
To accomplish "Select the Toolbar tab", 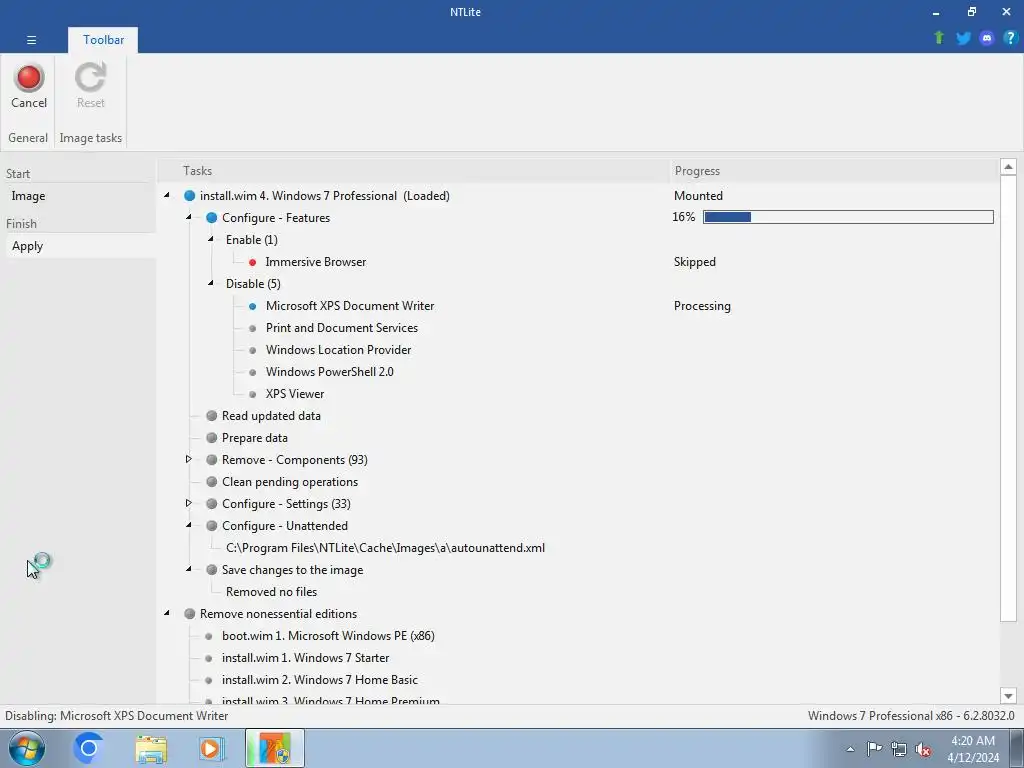I will (x=103, y=40).
